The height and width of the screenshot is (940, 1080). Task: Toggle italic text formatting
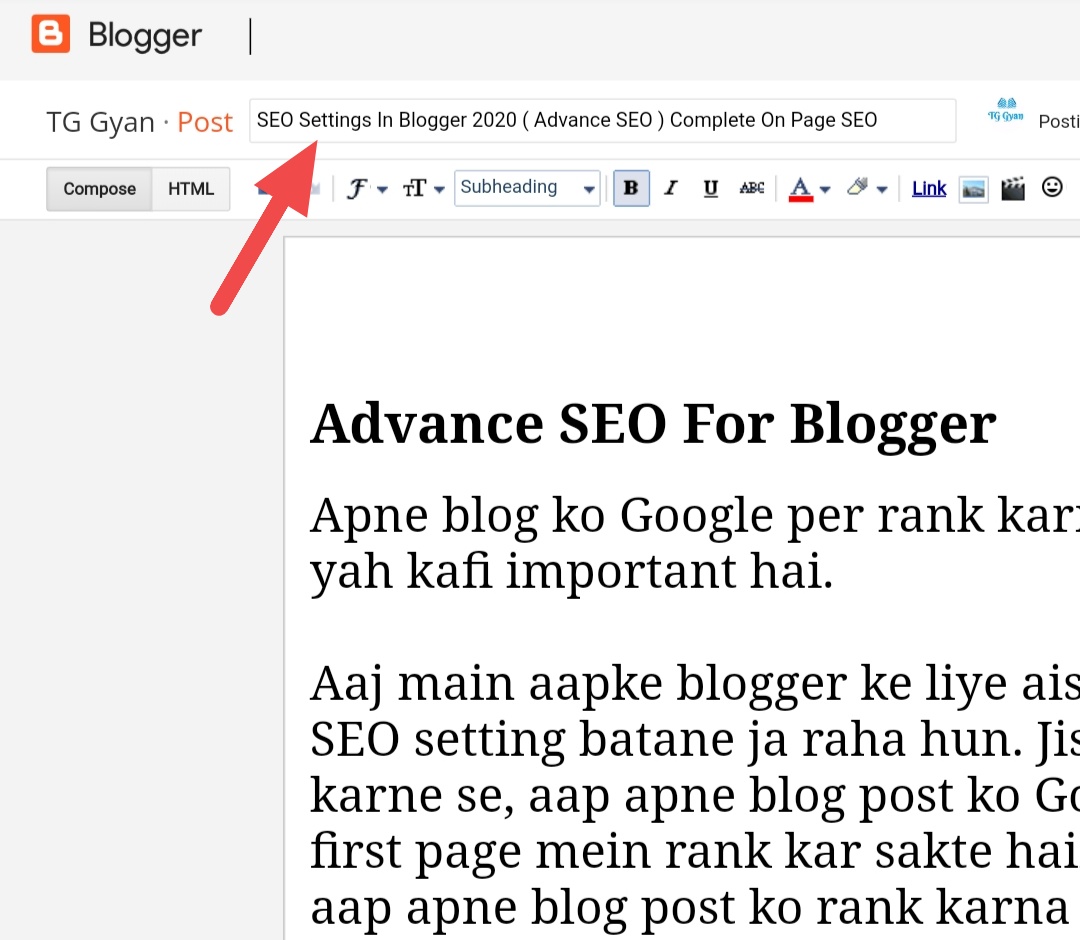[671, 188]
